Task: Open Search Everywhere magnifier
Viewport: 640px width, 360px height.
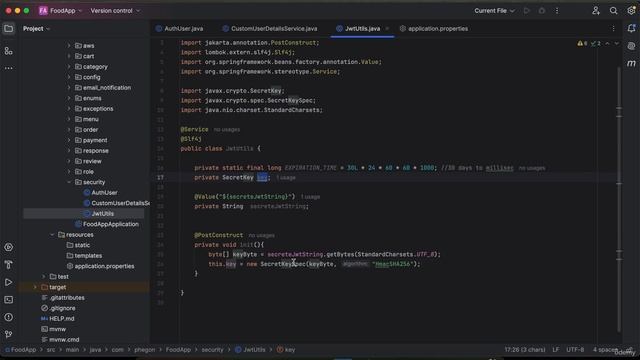Action: (x=613, y=11)
